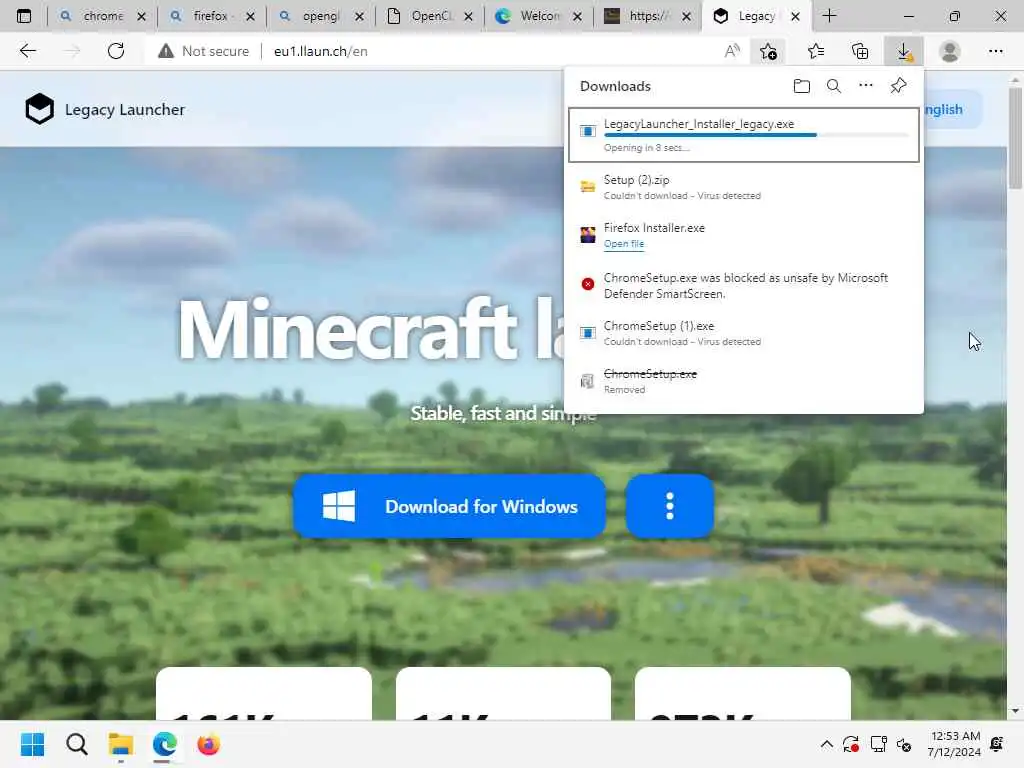The image size is (1024, 768).
Task: Open the tab actions menu icon
Action: [24, 16]
